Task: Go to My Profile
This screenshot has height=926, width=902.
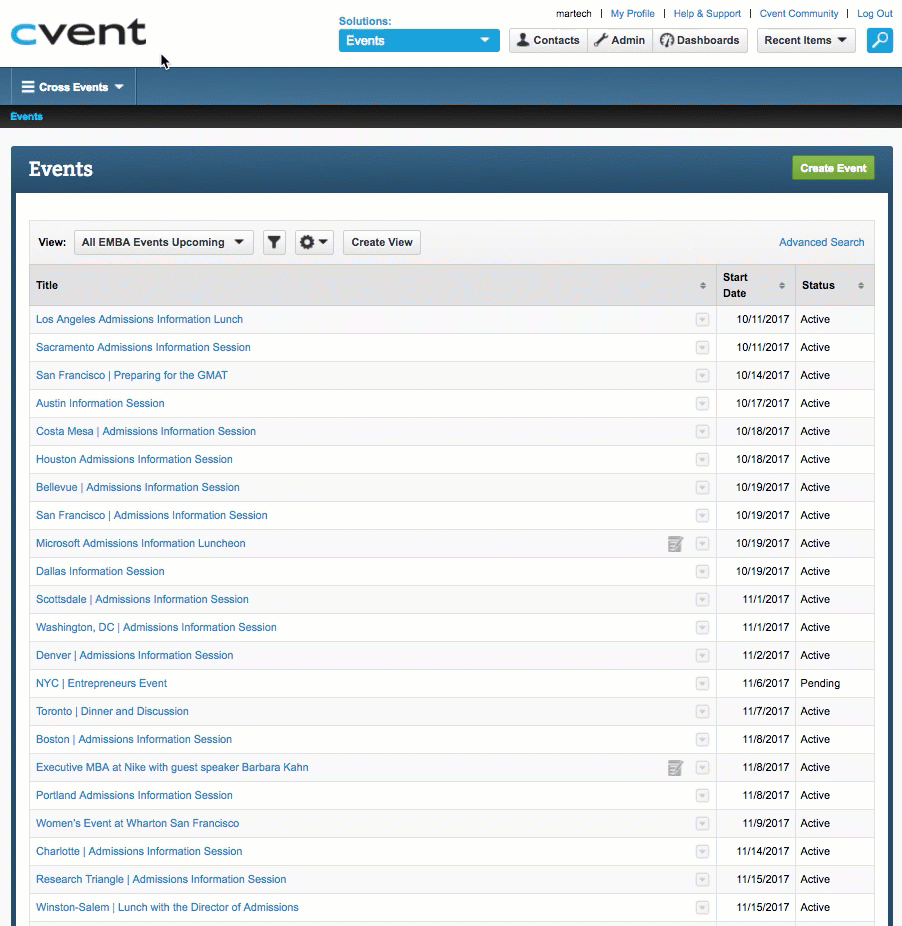Action: 633,13
